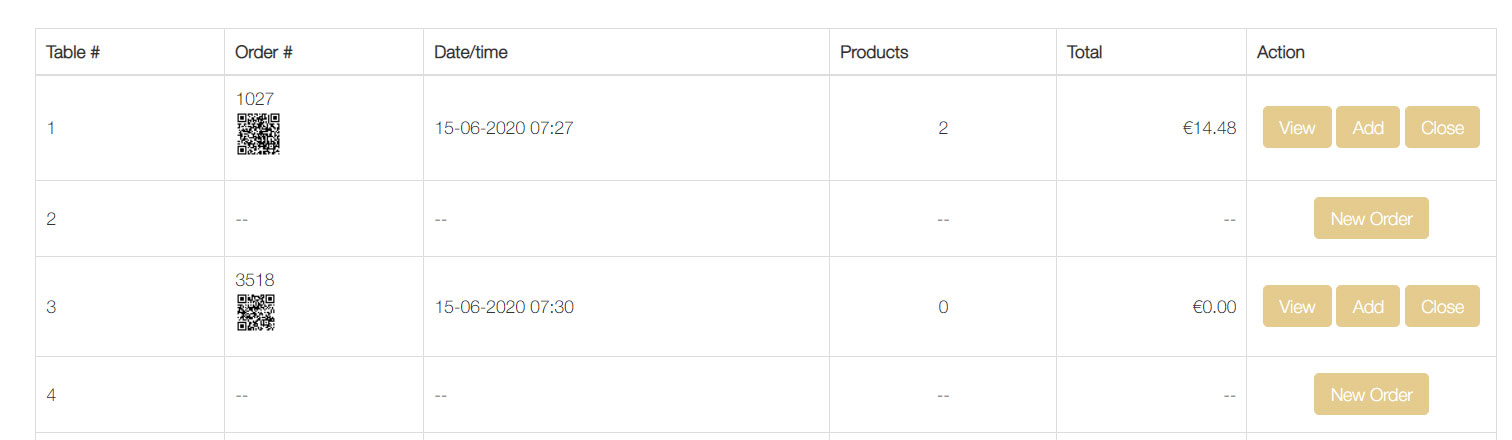1512x440 pixels.
Task: Select table number 1 link
Action: click(x=51, y=128)
